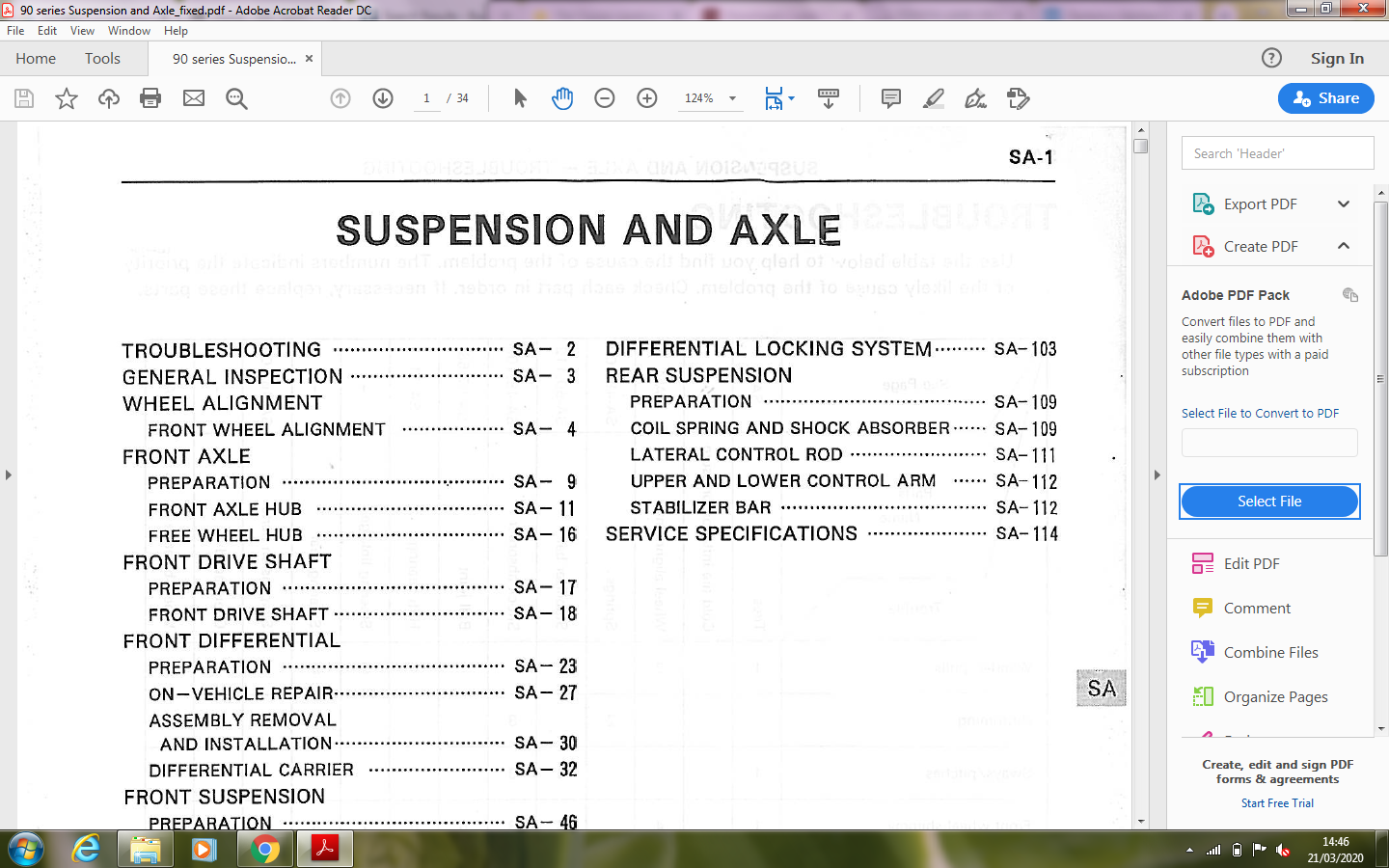Select the highlight text pen tool
Image resolution: width=1389 pixels, height=868 pixels.
[x=933, y=98]
